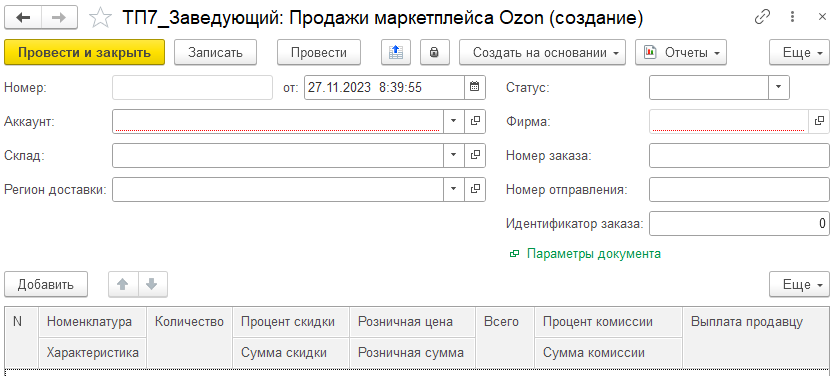This screenshot has height=376, width=835.
Task: Copy link using the chain icon
Action: click(763, 18)
